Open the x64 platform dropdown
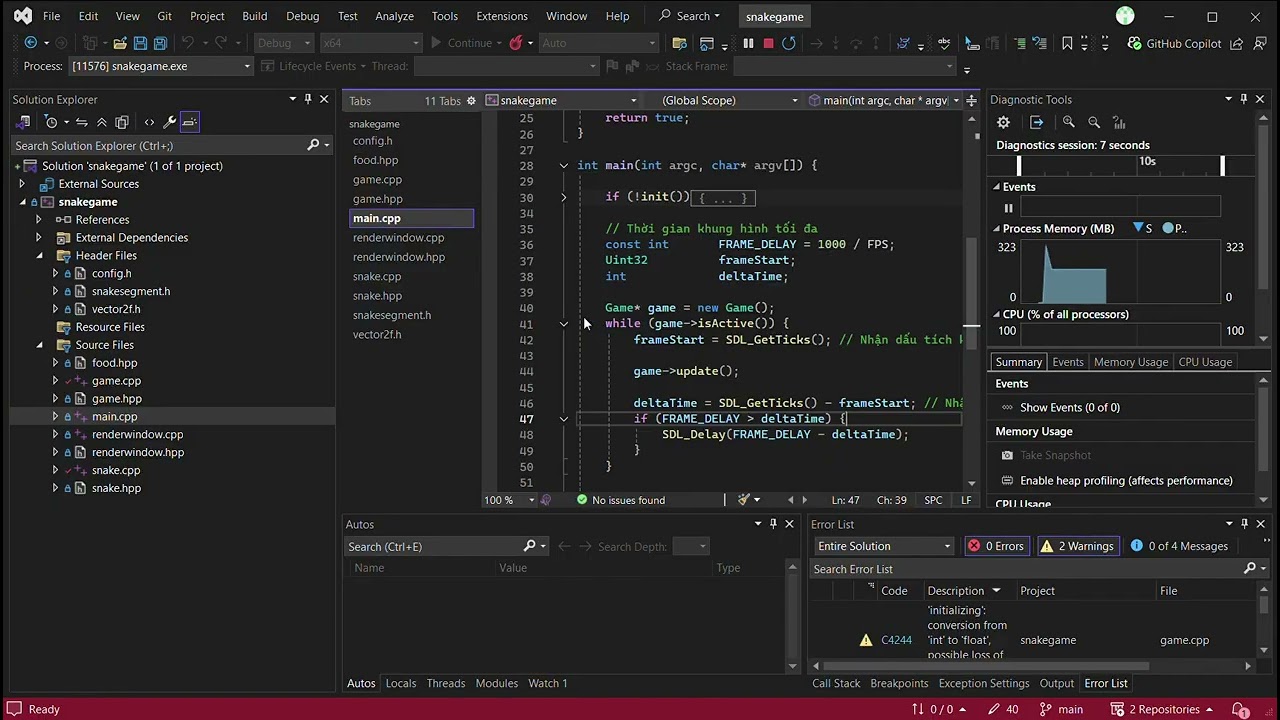1280x720 pixels. click(370, 43)
